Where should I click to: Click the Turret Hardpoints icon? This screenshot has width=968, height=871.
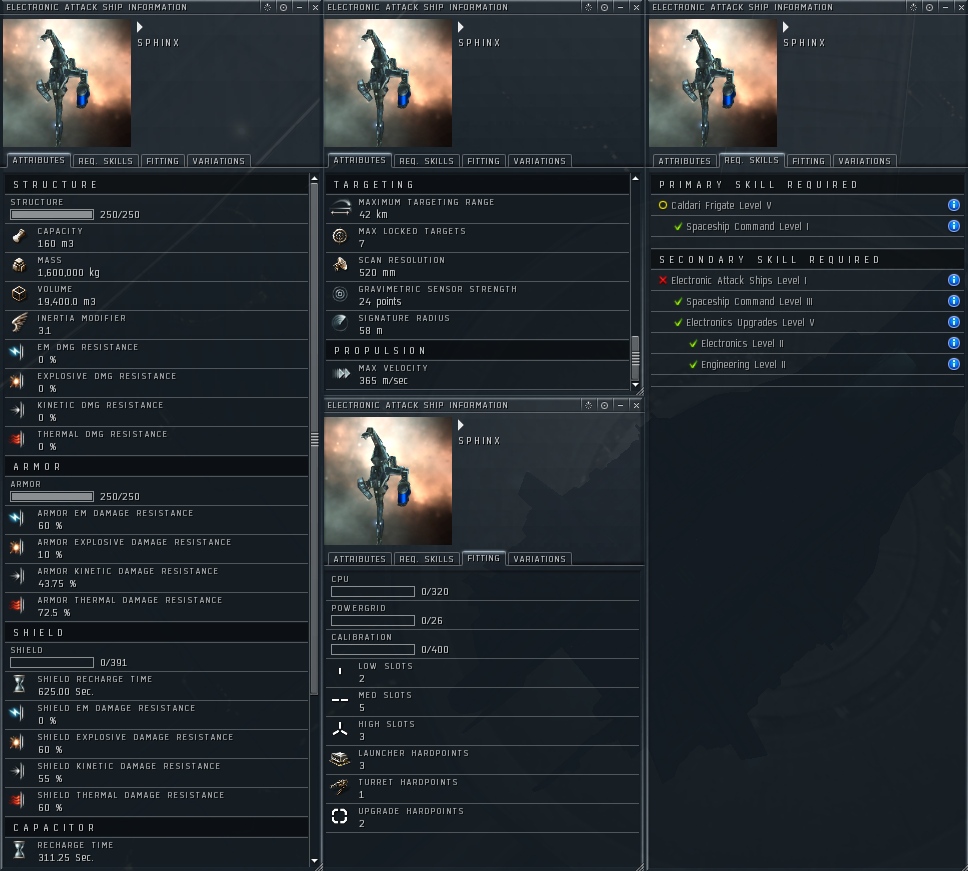pyautogui.click(x=340, y=788)
